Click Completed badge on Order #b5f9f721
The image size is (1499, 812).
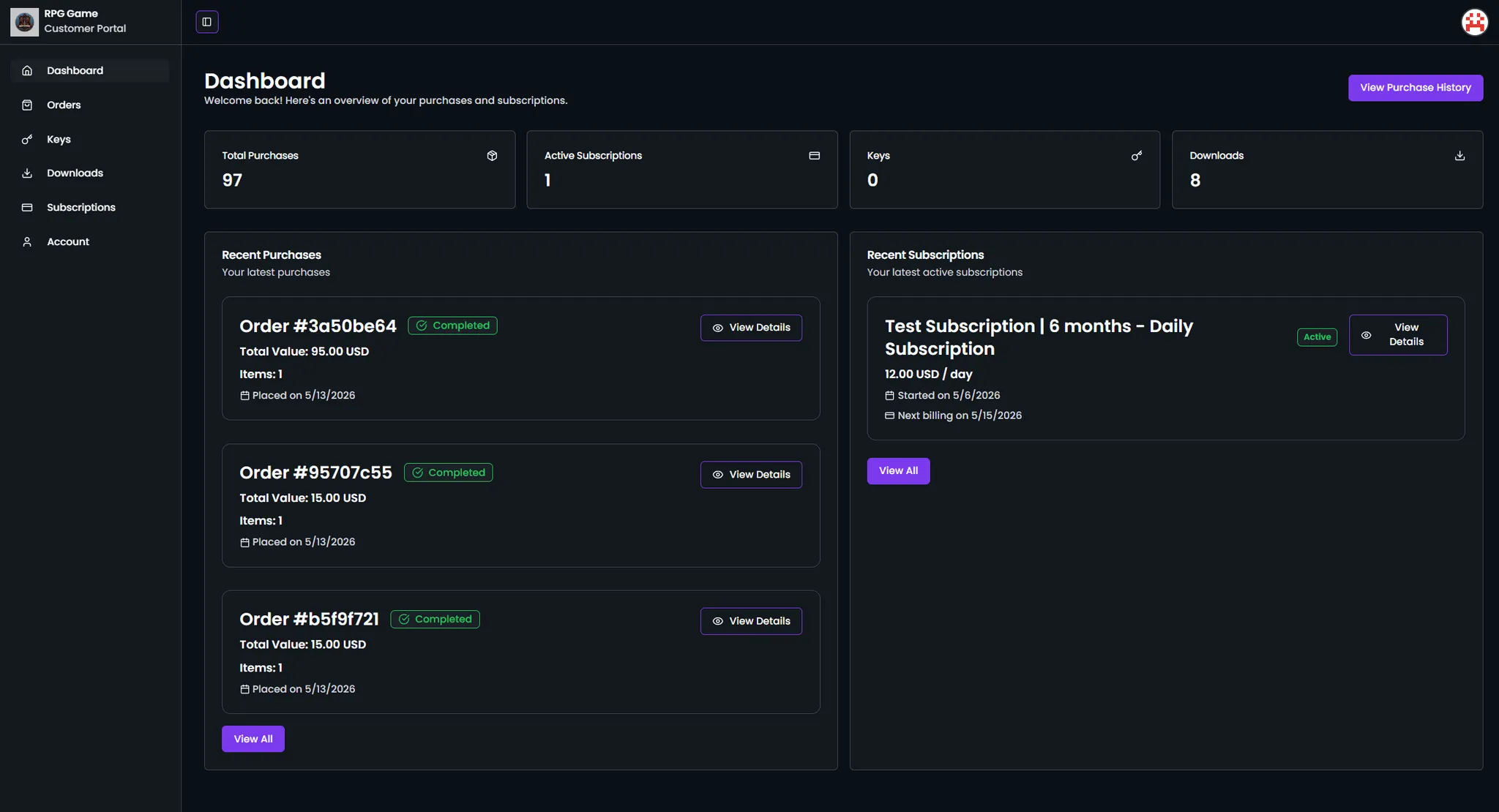click(435, 620)
